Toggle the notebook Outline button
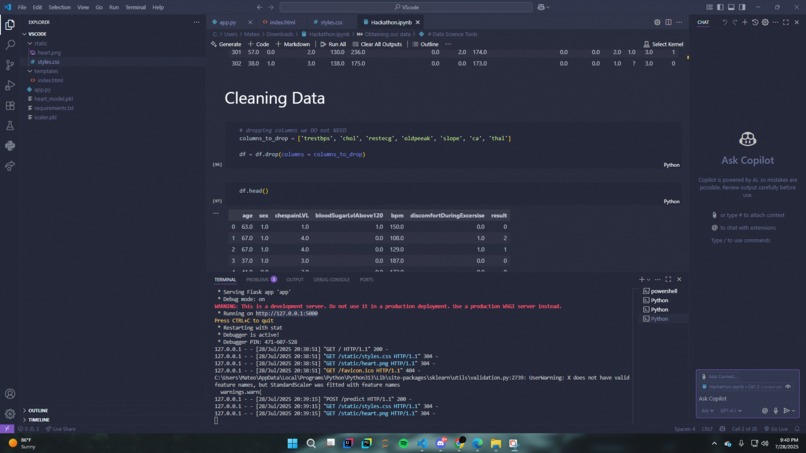This screenshot has width=806, height=453. (x=425, y=44)
